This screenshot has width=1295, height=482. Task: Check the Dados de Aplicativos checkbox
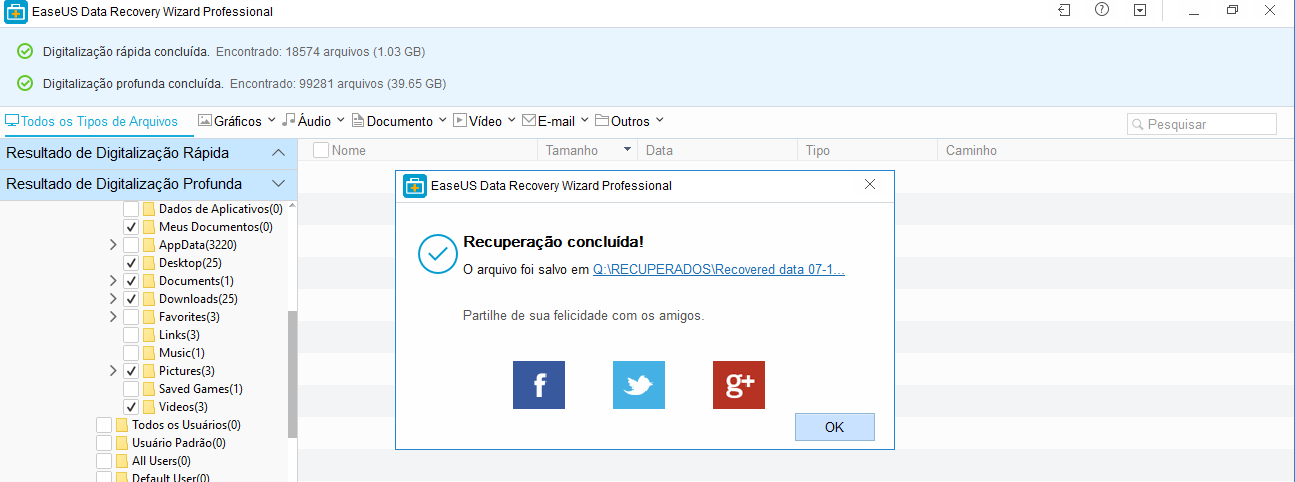(x=131, y=209)
